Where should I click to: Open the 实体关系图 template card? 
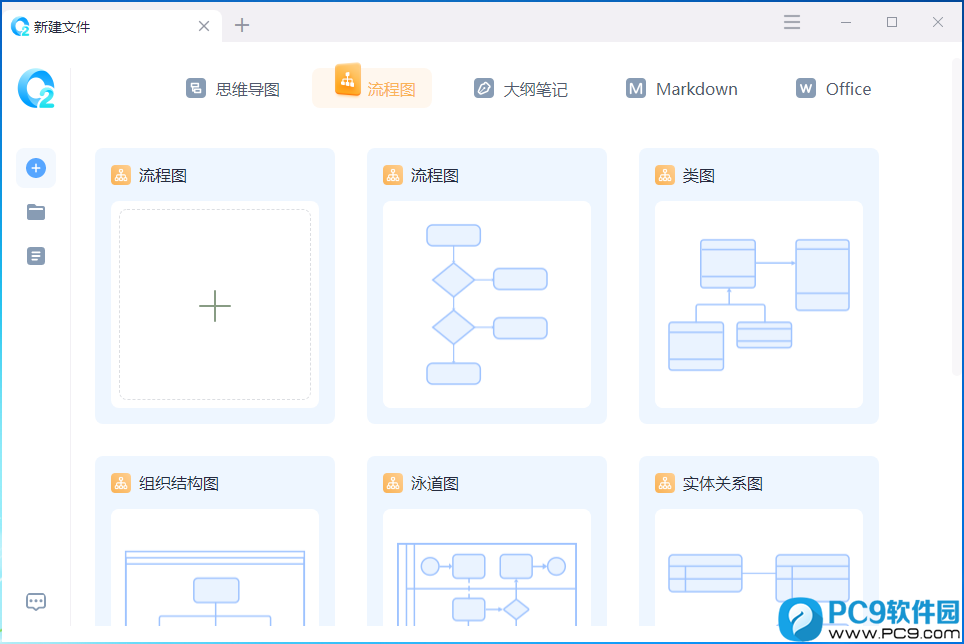point(759,541)
